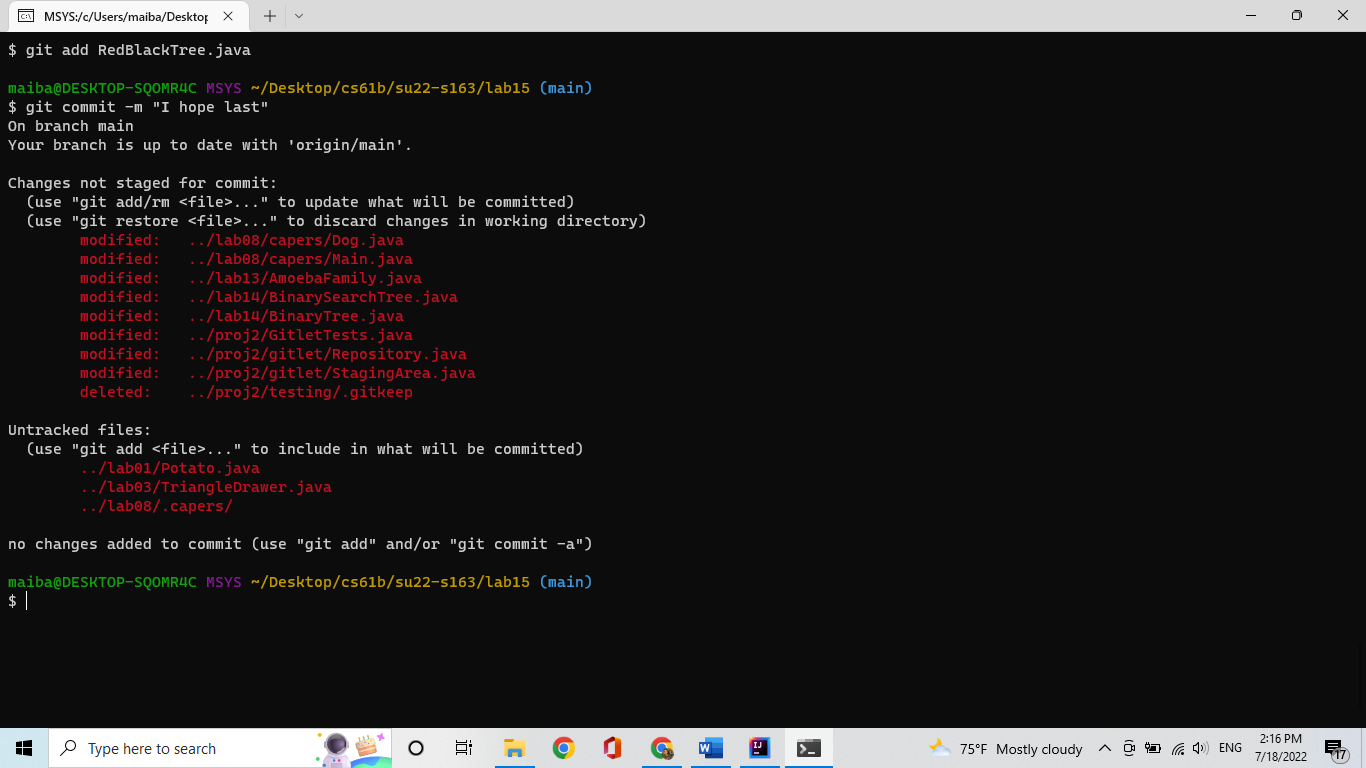Launch Microsoft Office from the taskbar
The width and height of the screenshot is (1366, 768).
612,748
